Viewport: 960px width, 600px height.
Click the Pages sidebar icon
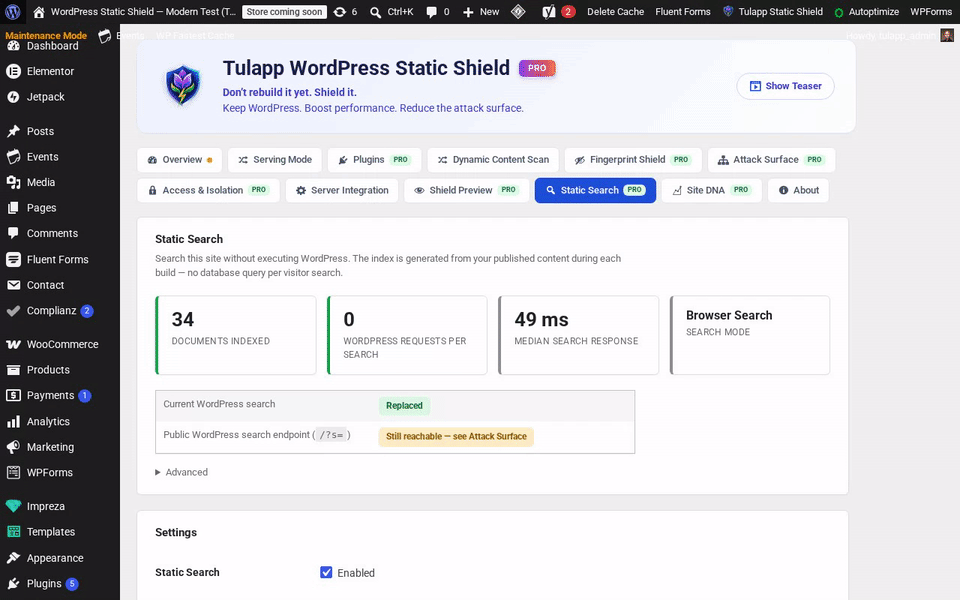point(13,208)
